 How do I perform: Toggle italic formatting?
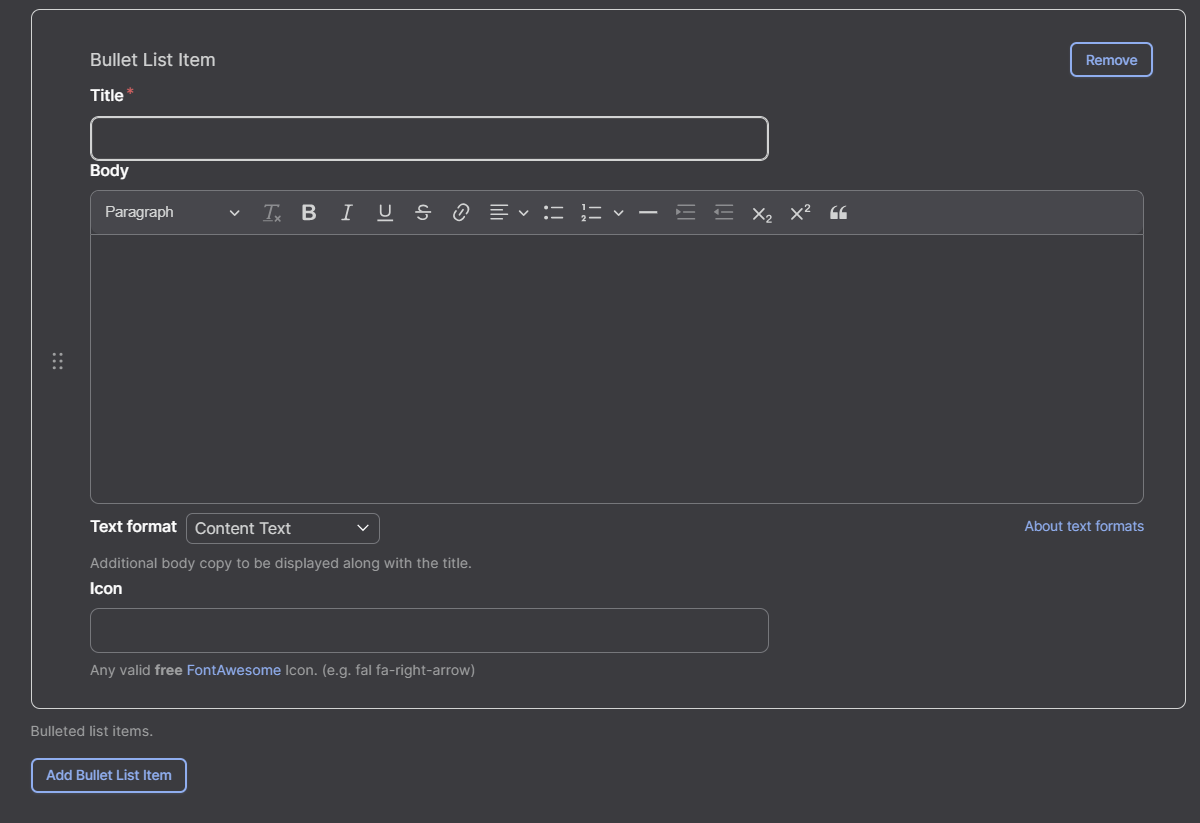347,213
